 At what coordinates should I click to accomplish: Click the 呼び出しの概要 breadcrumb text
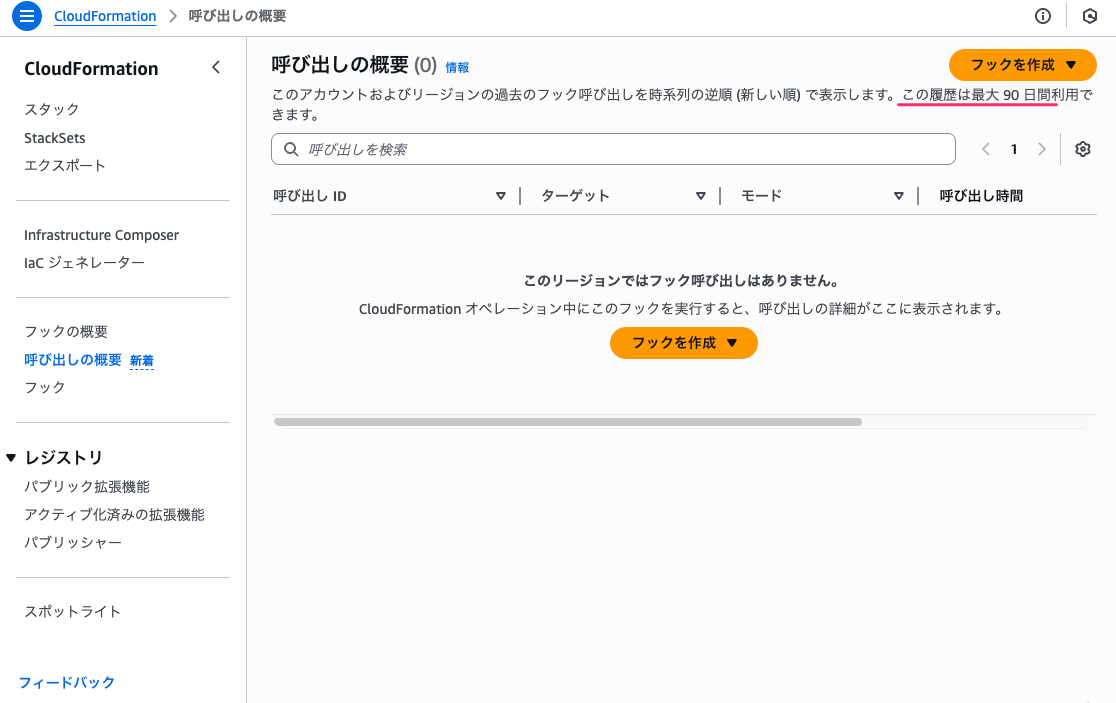coord(237,16)
